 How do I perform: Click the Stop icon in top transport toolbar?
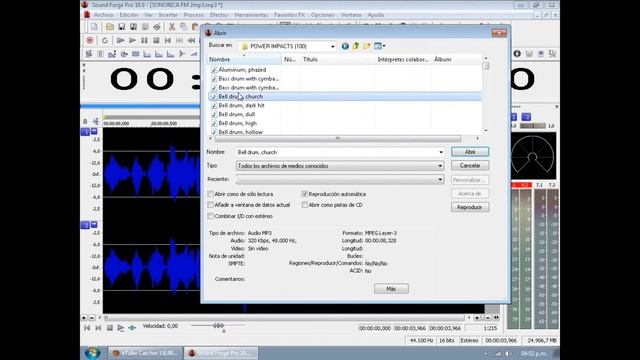tap(156, 40)
